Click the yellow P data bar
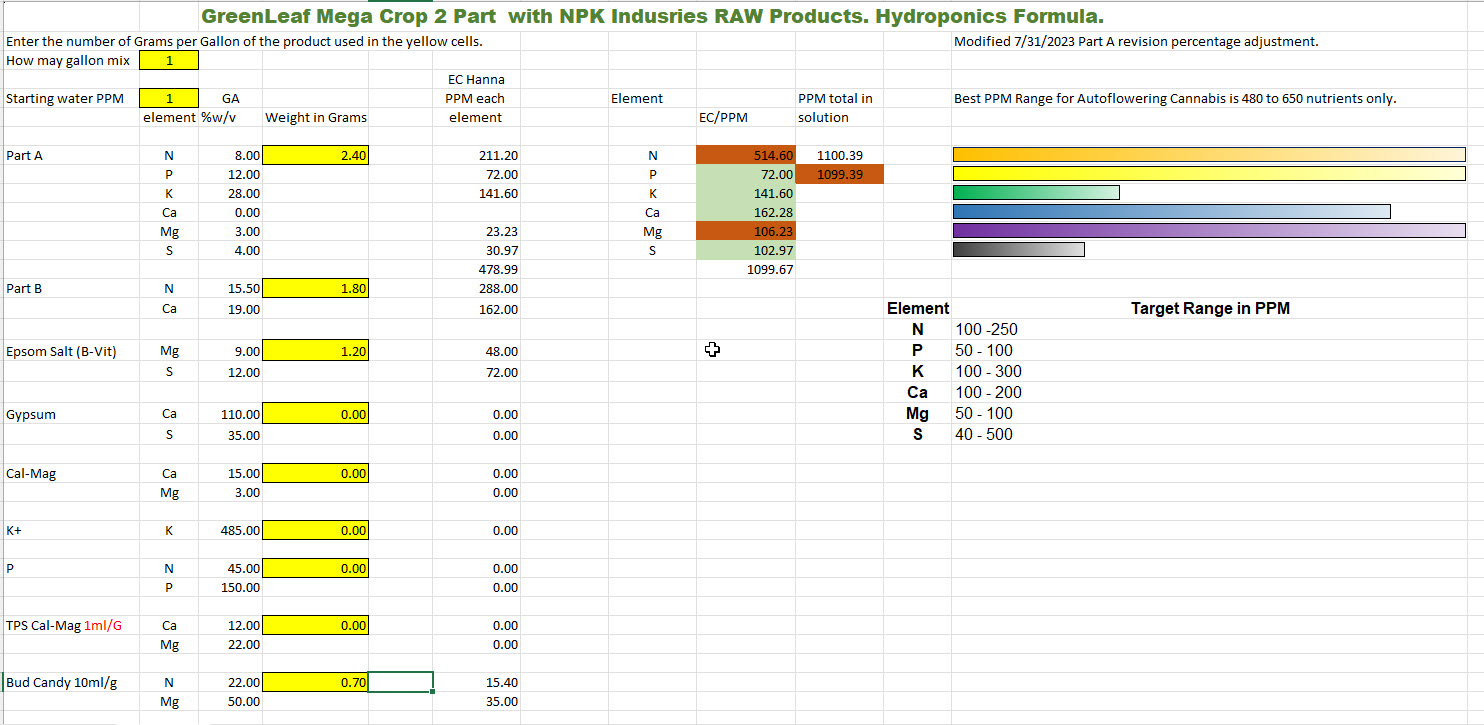The image size is (1484, 725). 1209,173
